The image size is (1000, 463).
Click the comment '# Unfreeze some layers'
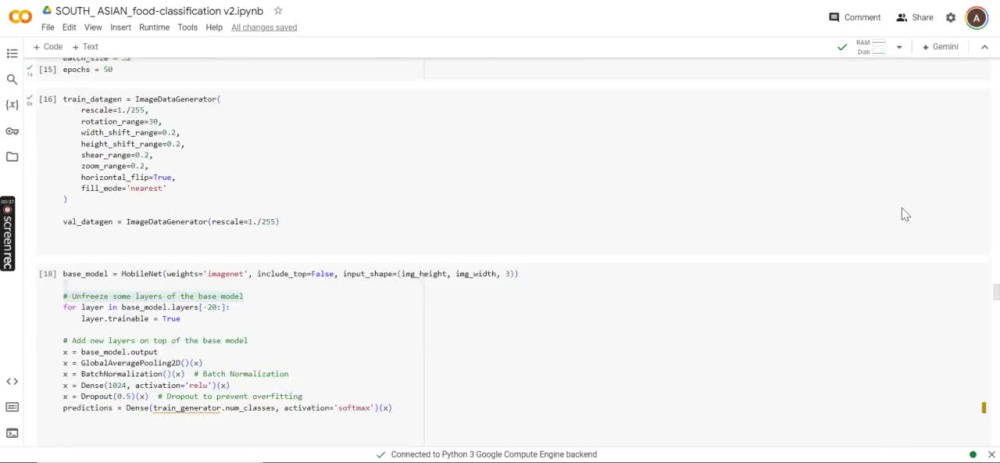[153, 297]
